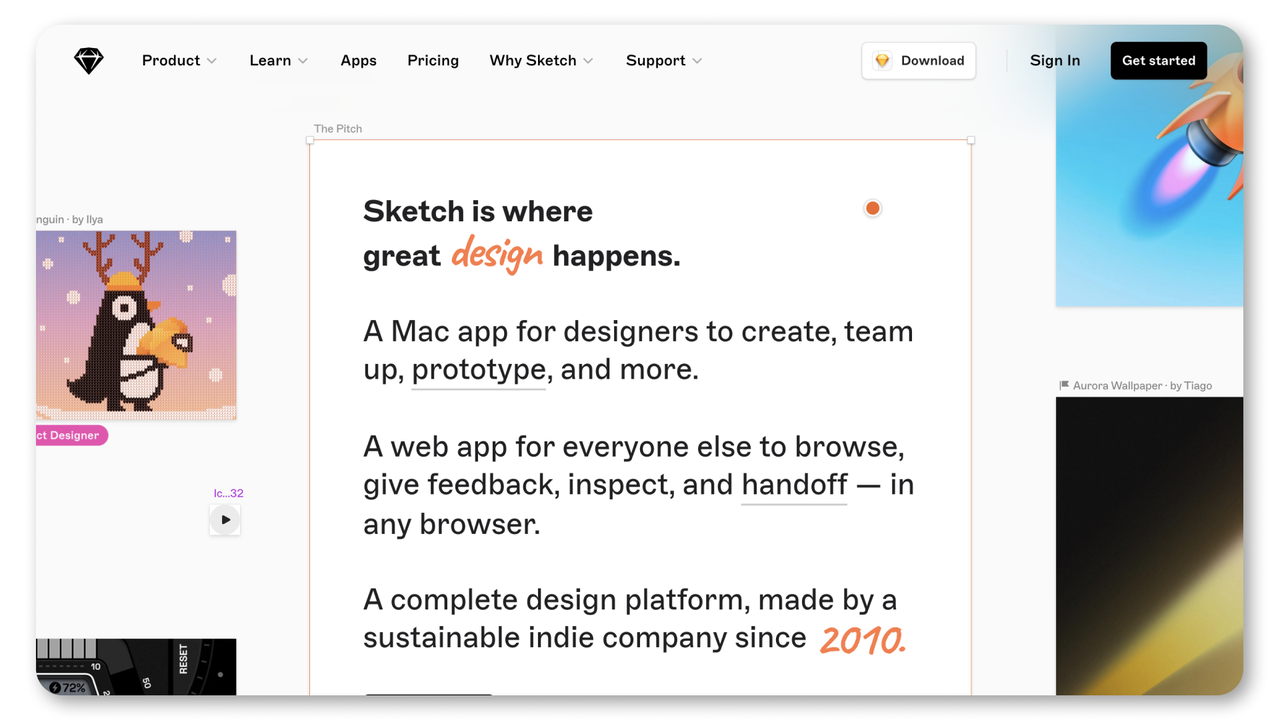
Task: Click the Sketch diamond logo
Action: [x=89, y=61]
